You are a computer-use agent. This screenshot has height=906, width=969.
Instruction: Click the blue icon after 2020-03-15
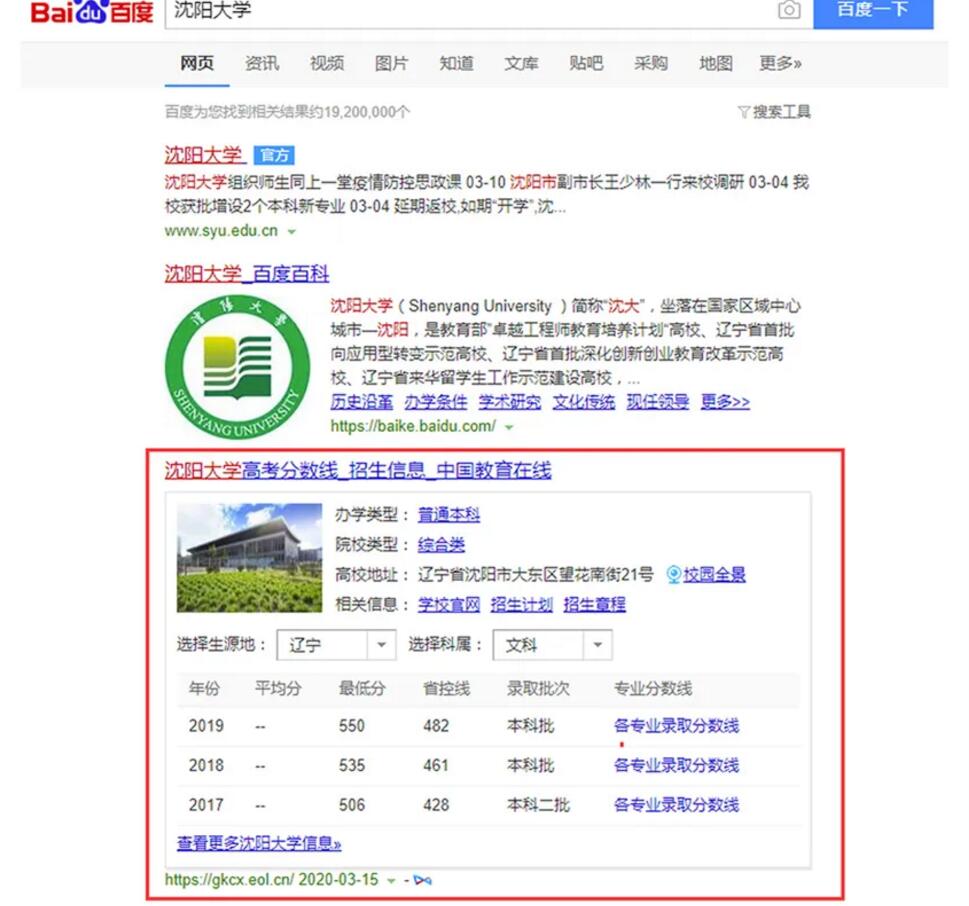point(423,880)
